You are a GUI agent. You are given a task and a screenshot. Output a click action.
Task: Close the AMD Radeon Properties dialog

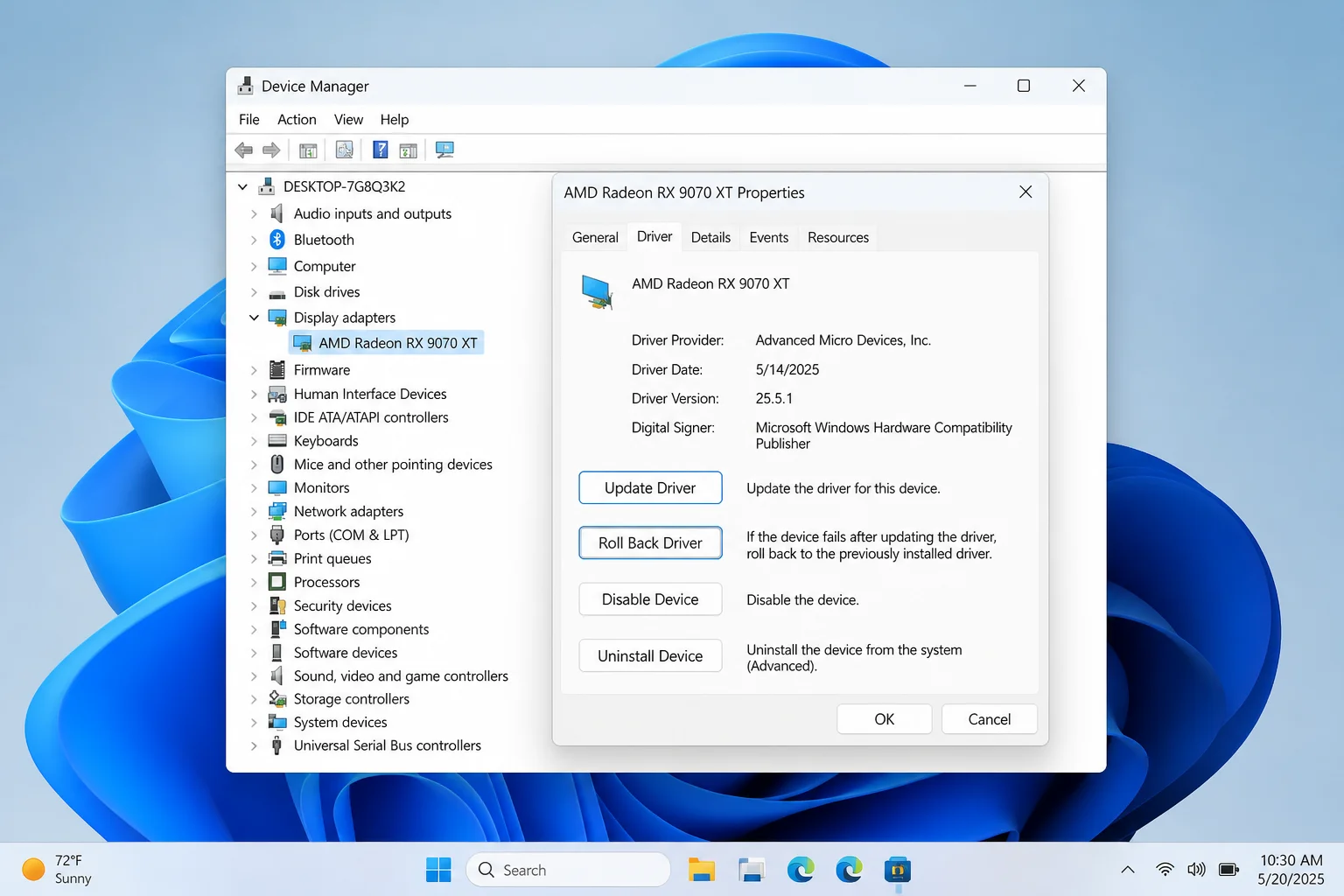[x=1025, y=192]
